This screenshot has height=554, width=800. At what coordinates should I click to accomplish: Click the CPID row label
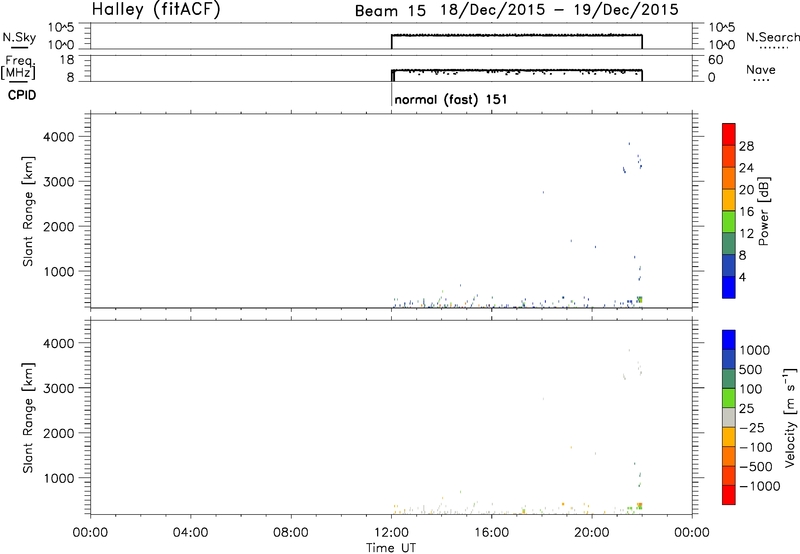[x=22, y=95]
